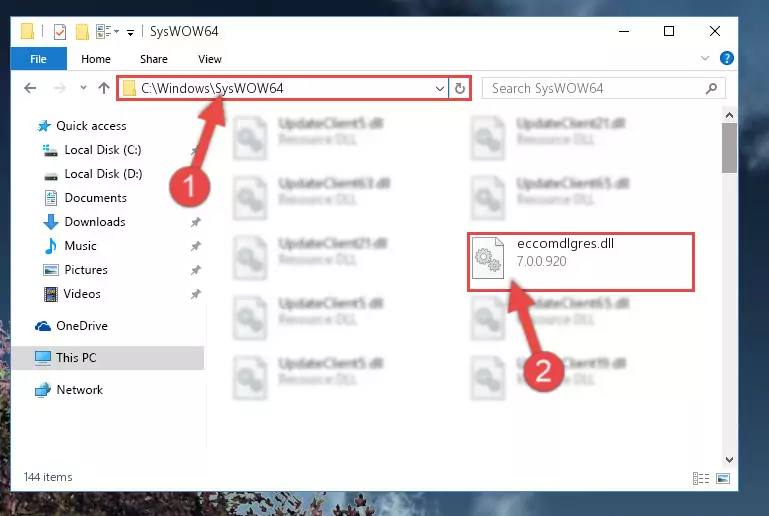The height and width of the screenshot is (516, 769).
Task: Expand the ribbon with the chevron
Action: (705, 58)
